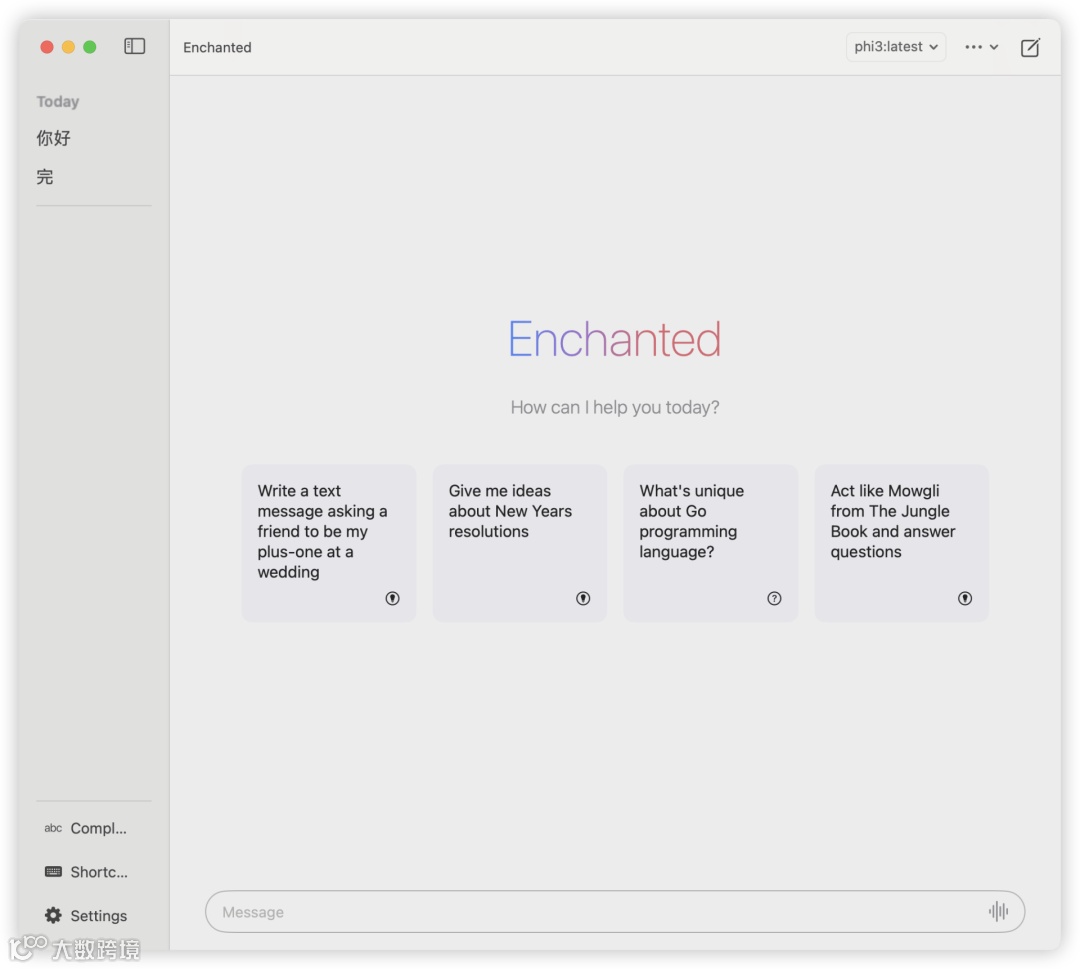The width and height of the screenshot is (1080, 969).
Task: Click lightbulb icon on wedding prompt card
Action: click(392, 598)
